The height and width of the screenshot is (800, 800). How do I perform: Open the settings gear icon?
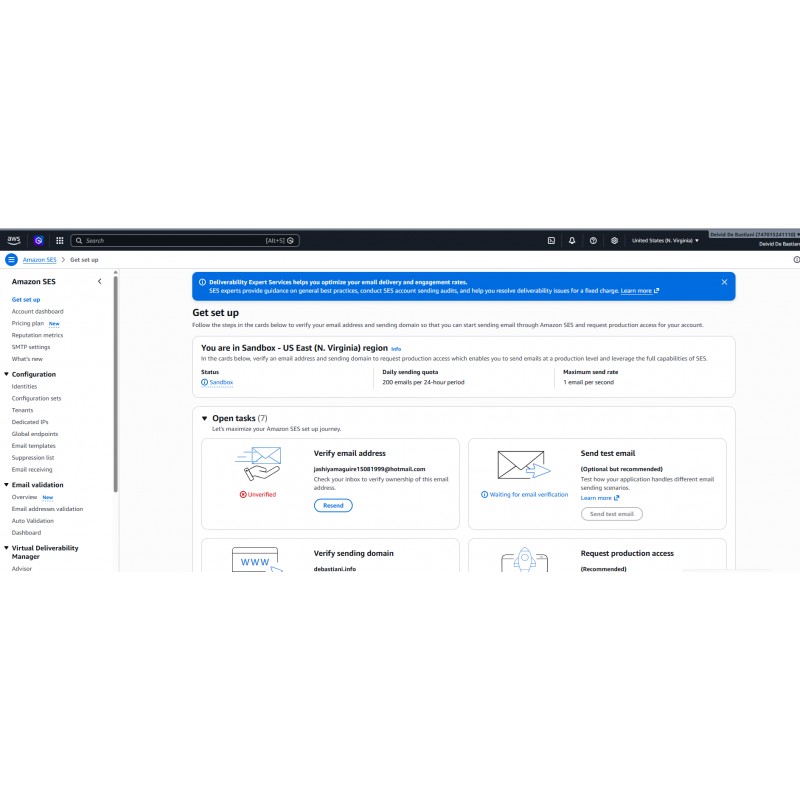(614, 240)
